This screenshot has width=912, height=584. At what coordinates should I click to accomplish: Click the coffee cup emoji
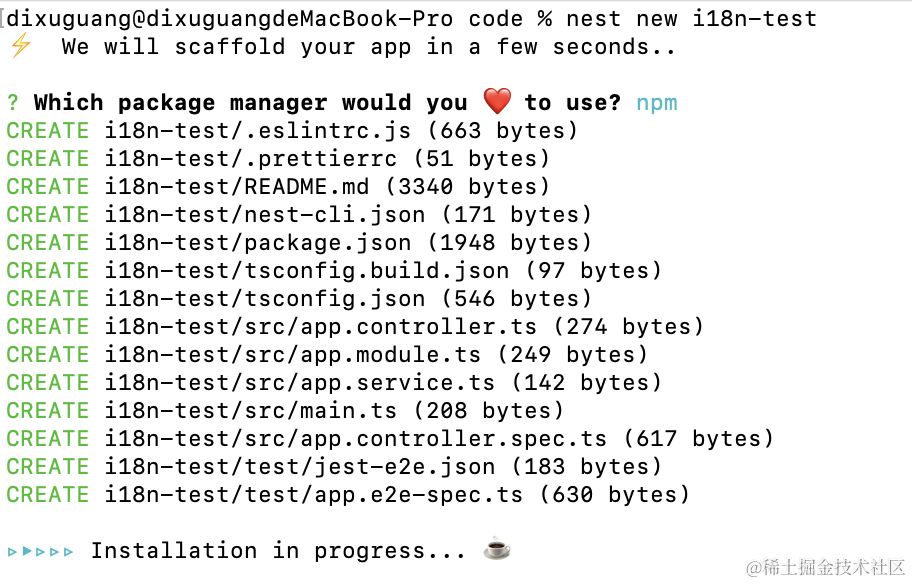[497, 550]
